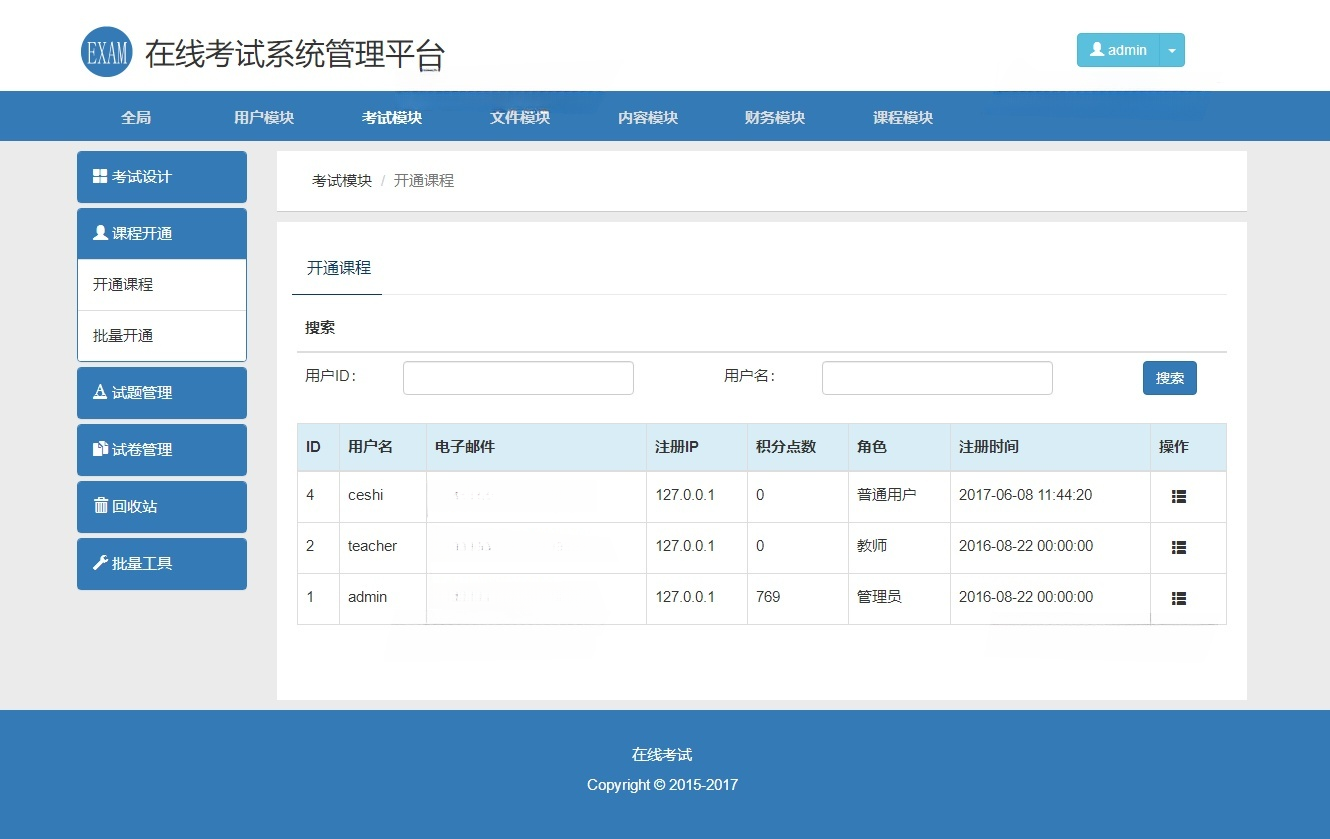Click the EXAM logo in the header
Viewport: 1330px width, 839px height.
point(105,51)
